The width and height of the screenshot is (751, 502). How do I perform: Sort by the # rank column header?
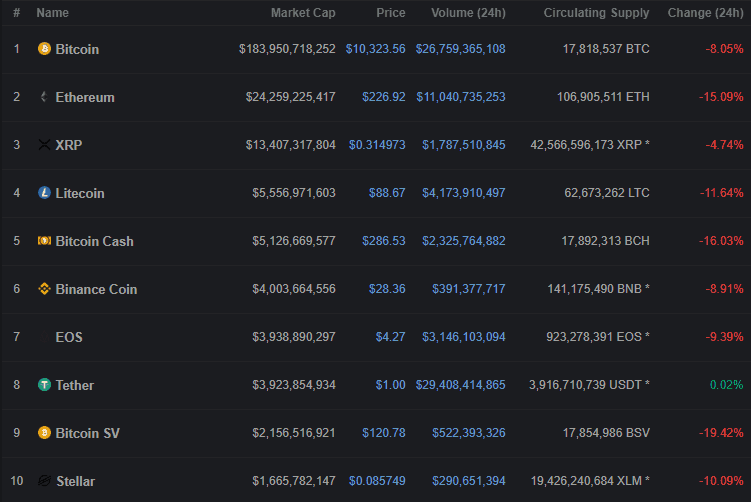pos(16,13)
